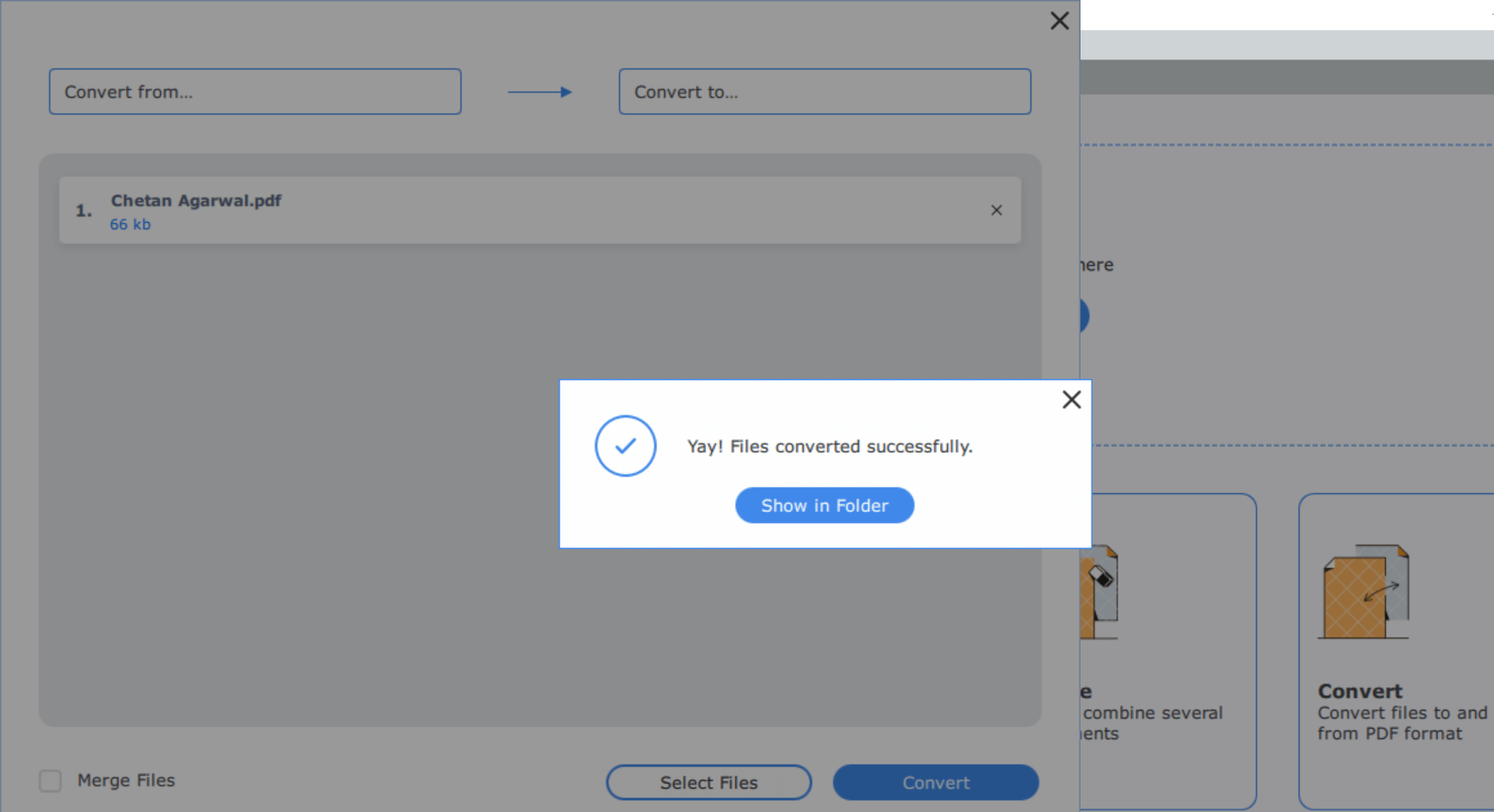Remove Chetan Agarwal.pdf using its X icon

(x=995, y=210)
